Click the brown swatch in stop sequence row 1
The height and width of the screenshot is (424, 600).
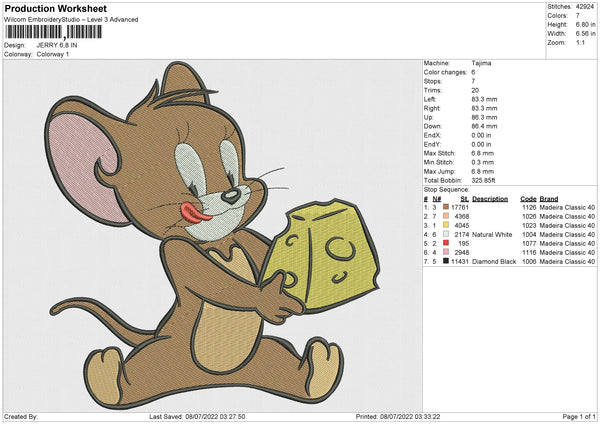pyautogui.click(x=446, y=207)
